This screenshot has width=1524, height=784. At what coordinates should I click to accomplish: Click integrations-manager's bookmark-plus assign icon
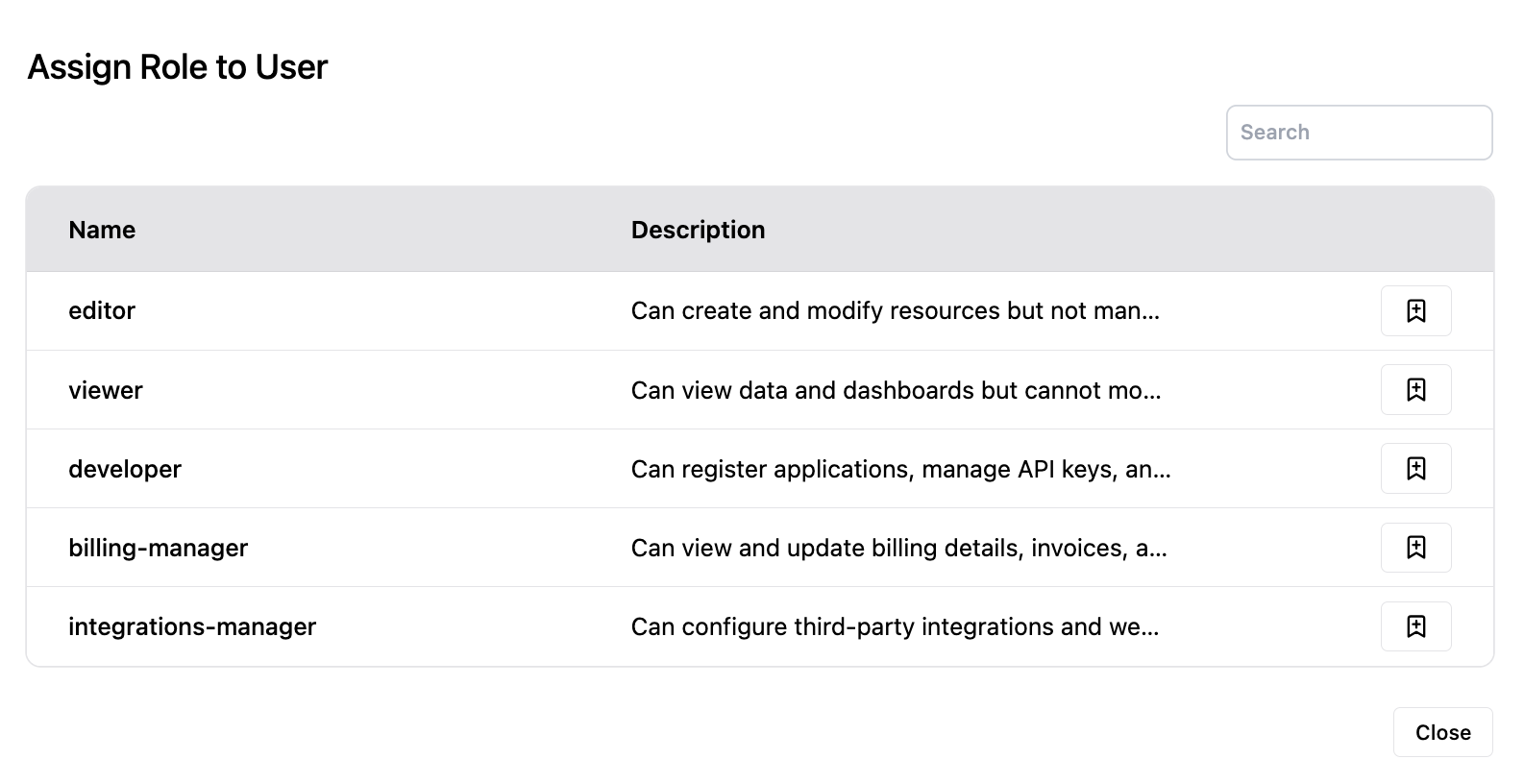[1416, 625]
